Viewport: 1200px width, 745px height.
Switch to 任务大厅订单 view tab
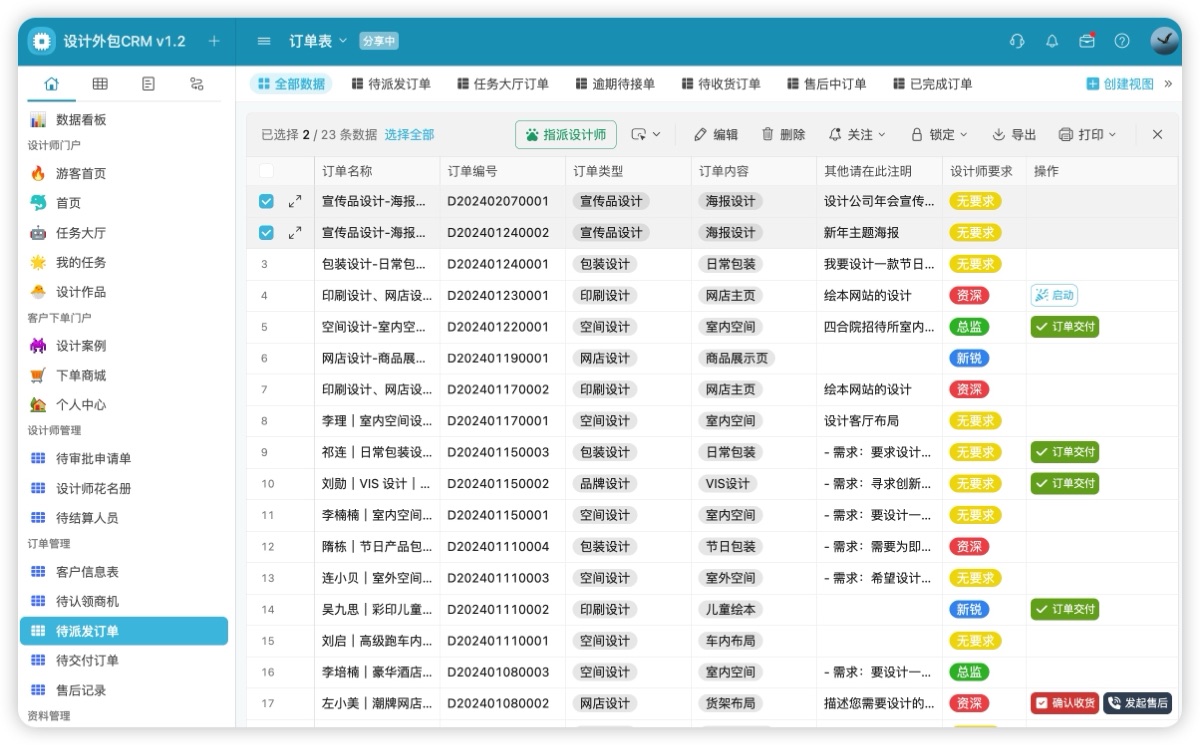point(503,84)
